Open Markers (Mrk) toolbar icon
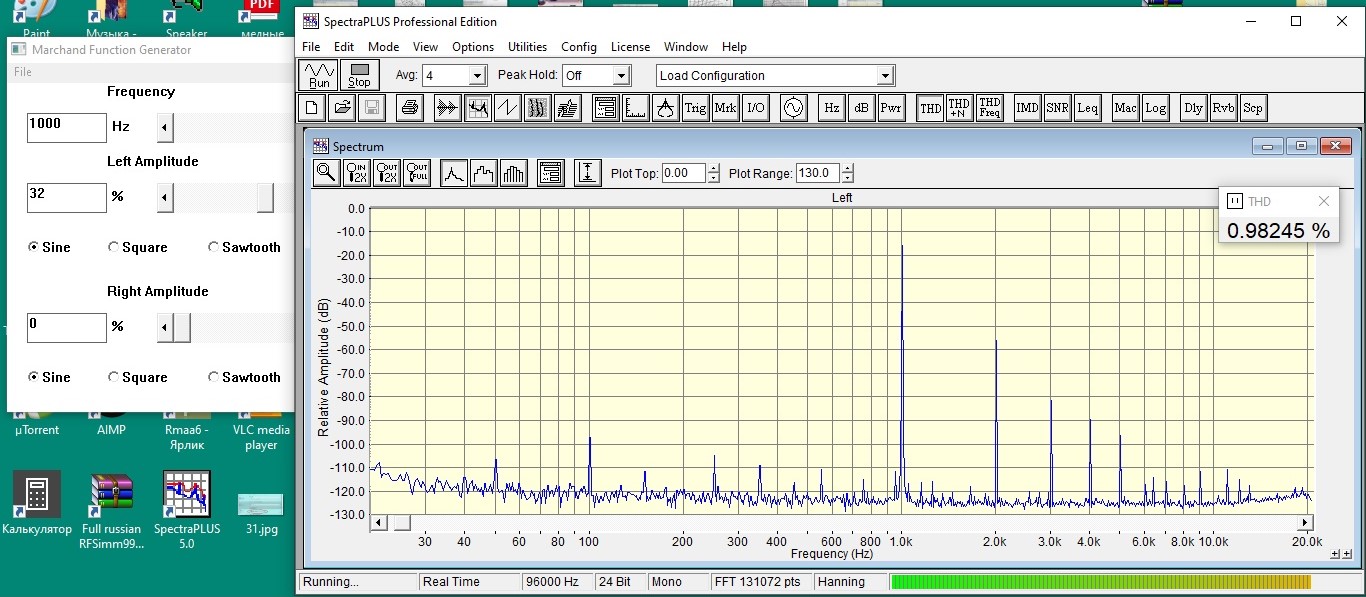The height and width of the screenshot is (597, 1366). (x=725, y=108)
